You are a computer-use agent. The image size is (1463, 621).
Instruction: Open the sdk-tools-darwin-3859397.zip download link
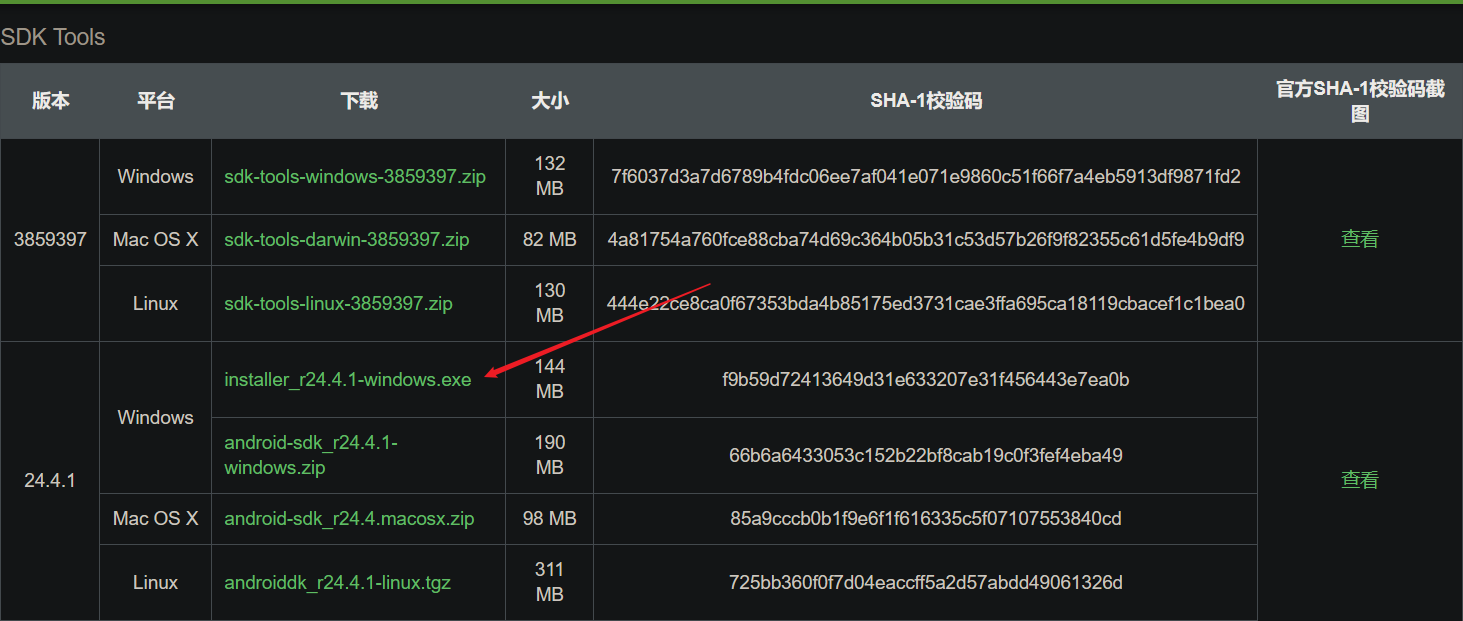coord(347,240)
